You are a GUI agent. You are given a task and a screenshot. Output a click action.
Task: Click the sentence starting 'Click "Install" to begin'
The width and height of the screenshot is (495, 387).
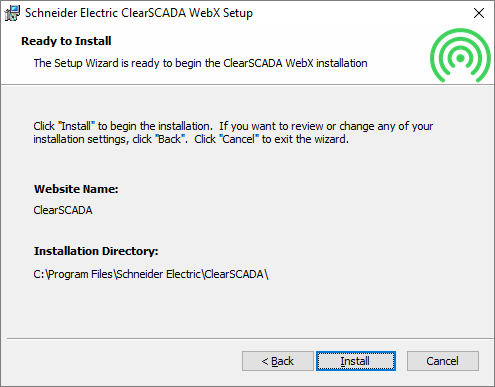pyautogui.click(x=123, y=126)
